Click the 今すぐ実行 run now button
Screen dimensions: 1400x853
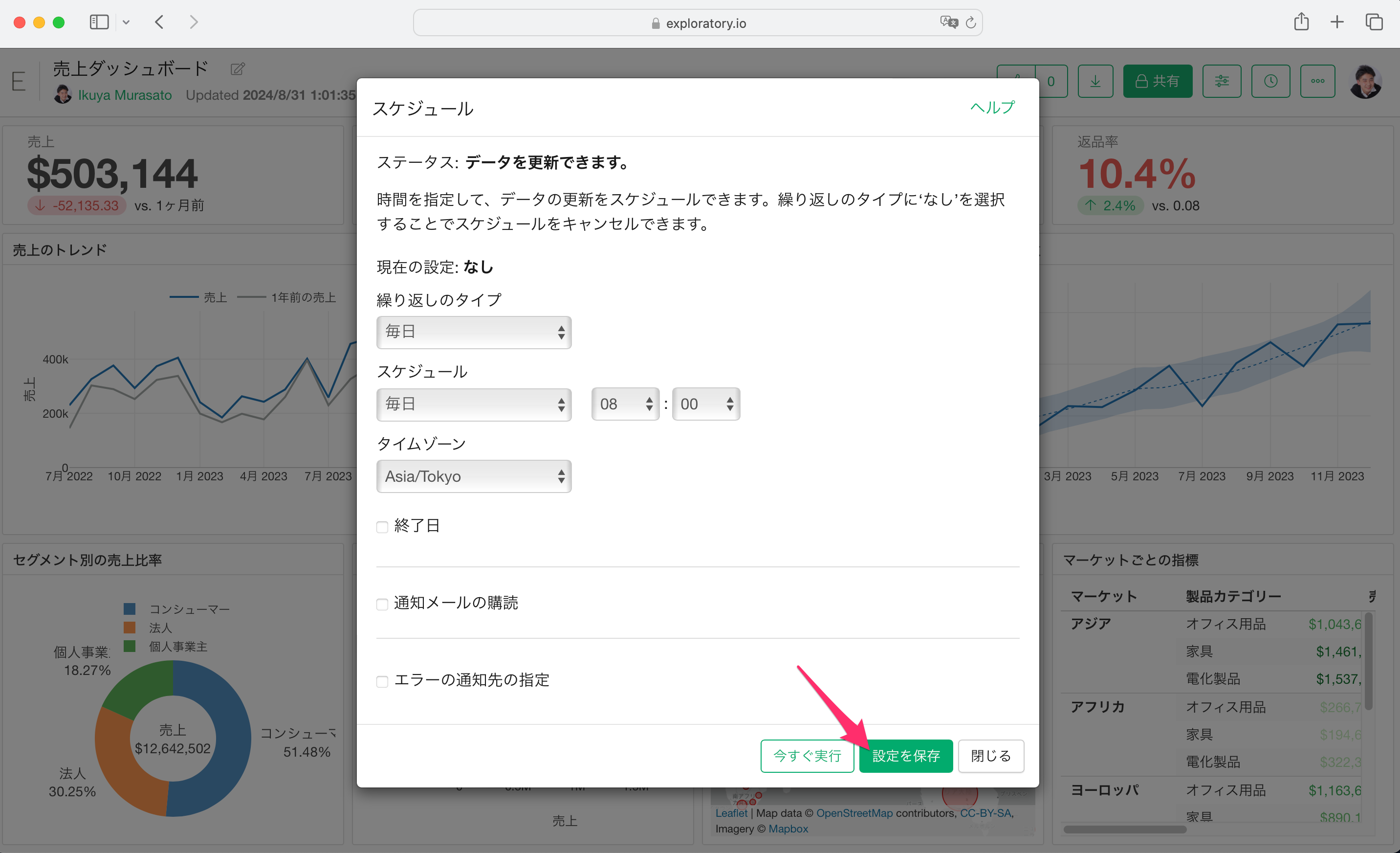pyautogui.click(x=807, y=756)
